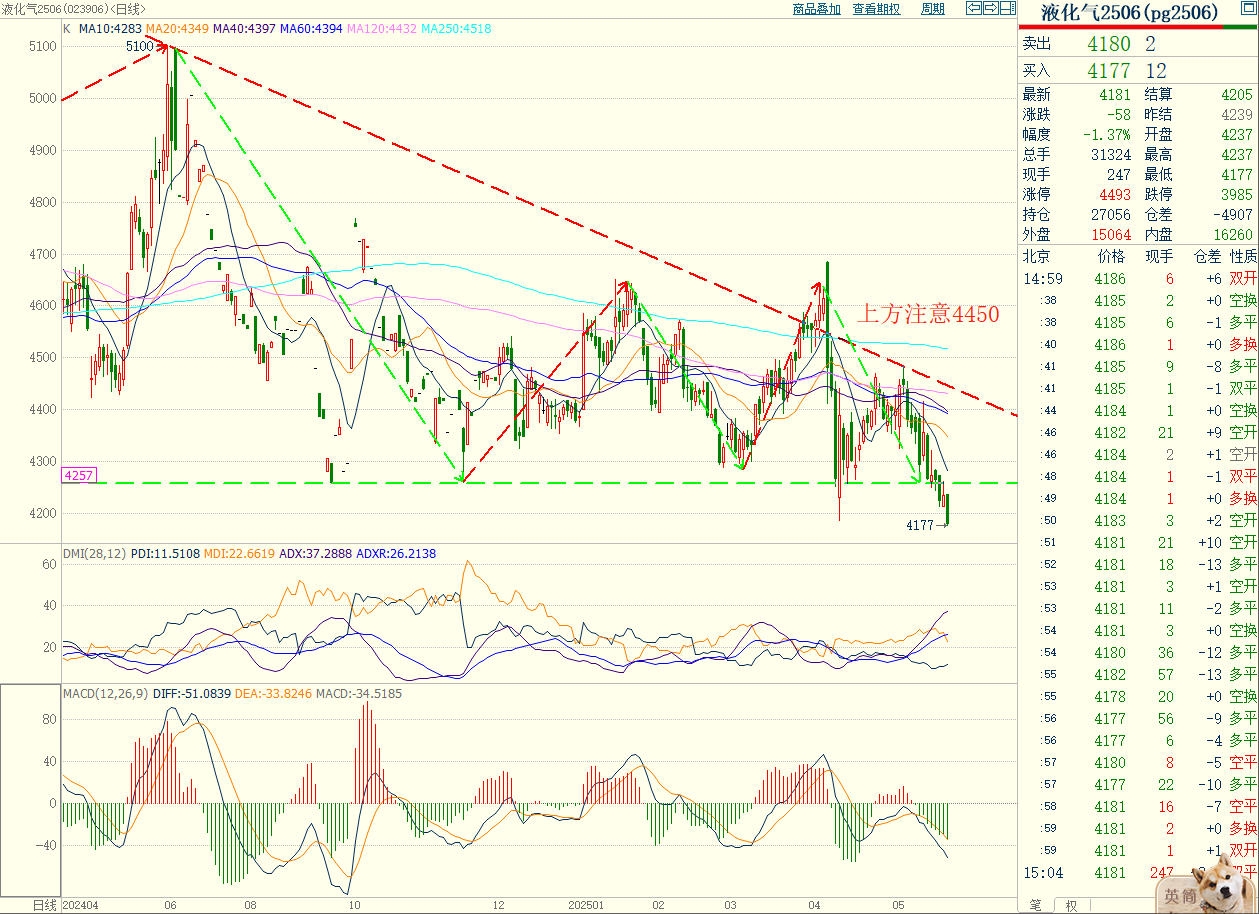This screenshot has height=914, width=1259.
Task: Click the 4177 low price label on the chart
Action: pos(920,525)
